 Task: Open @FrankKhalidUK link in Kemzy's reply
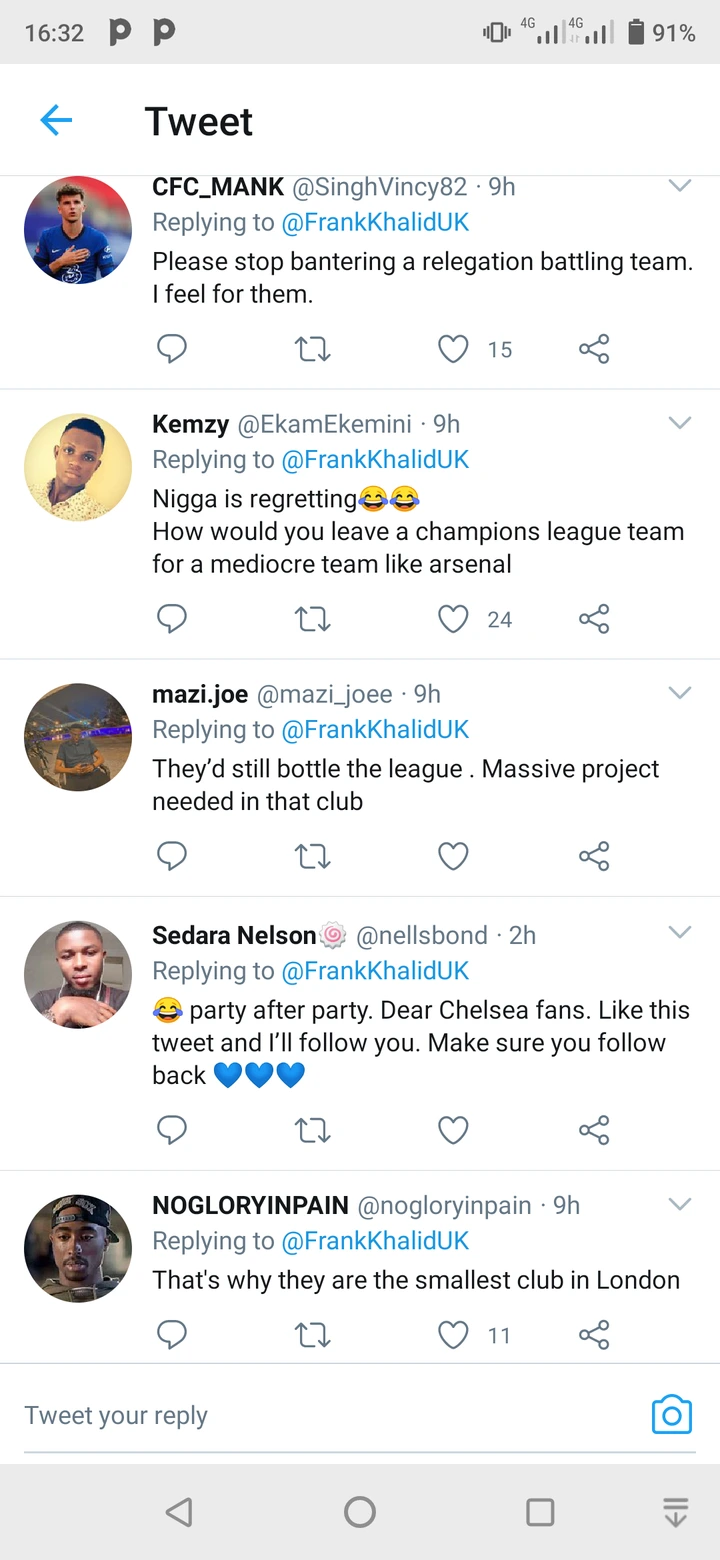(x=375, y=460)
